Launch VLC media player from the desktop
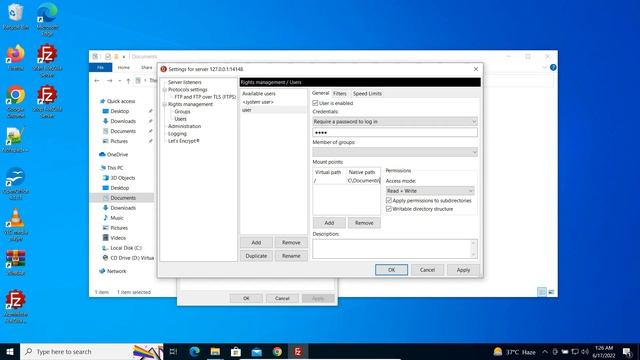The height and width of the screenshot is (360, 640). click(16, 224)
